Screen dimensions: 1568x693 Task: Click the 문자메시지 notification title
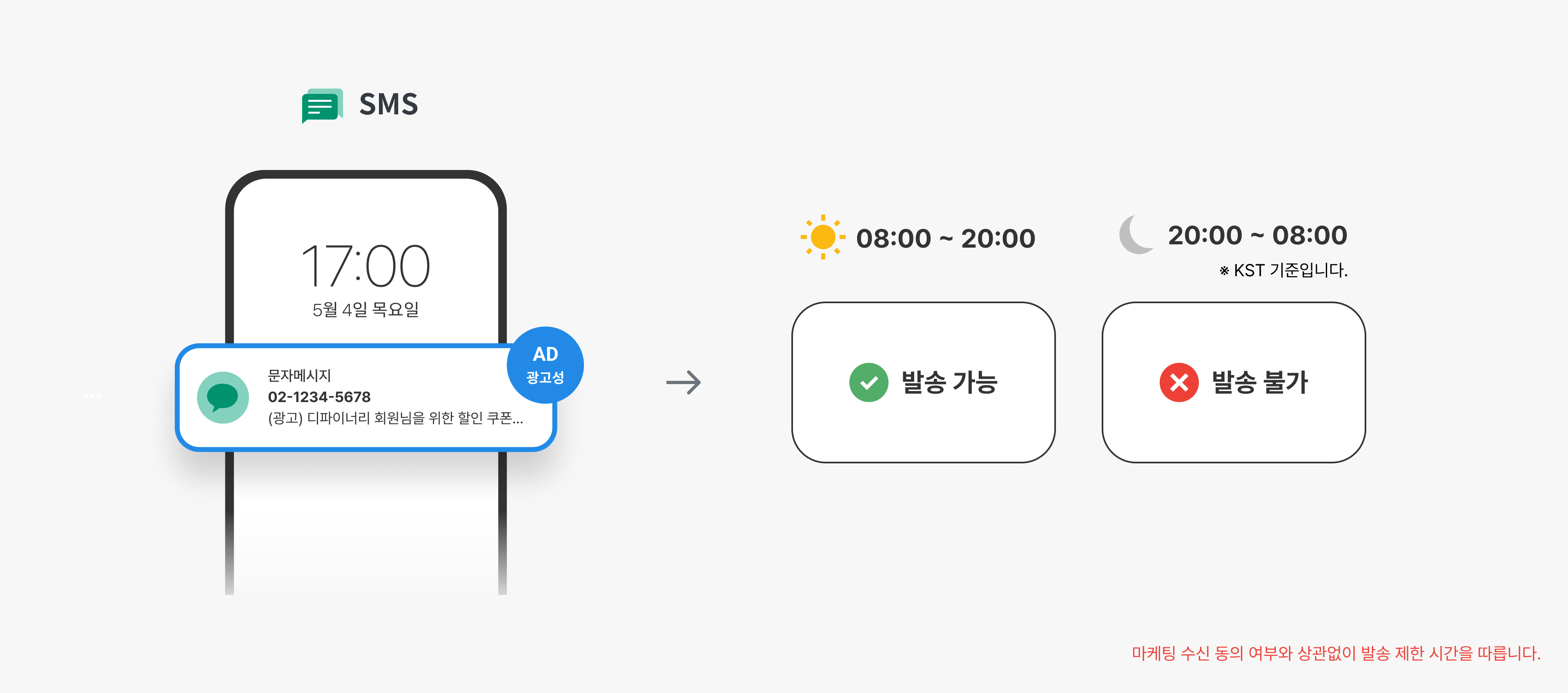pyautogui.click(x=299, y=375)
